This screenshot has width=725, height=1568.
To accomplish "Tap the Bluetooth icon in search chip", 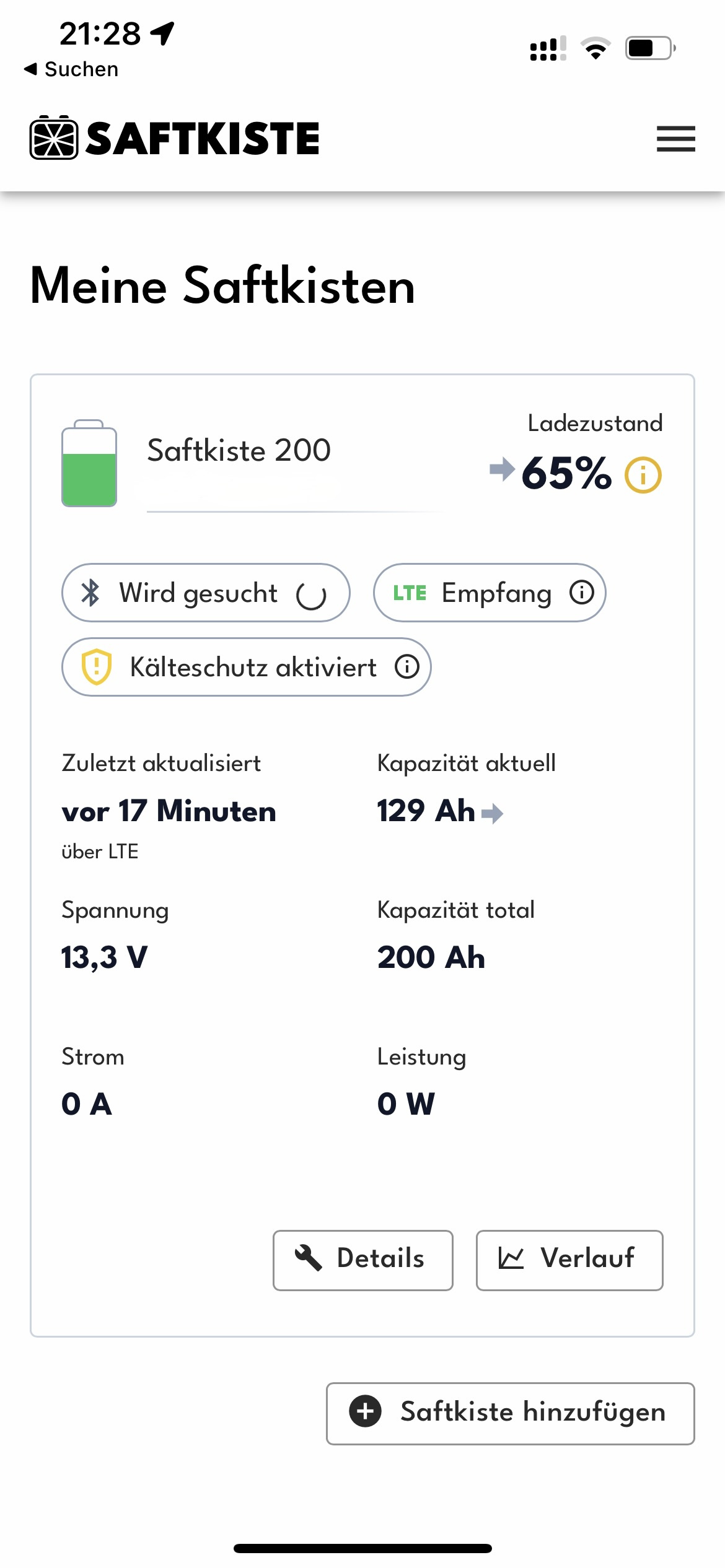I will point(90,593).
